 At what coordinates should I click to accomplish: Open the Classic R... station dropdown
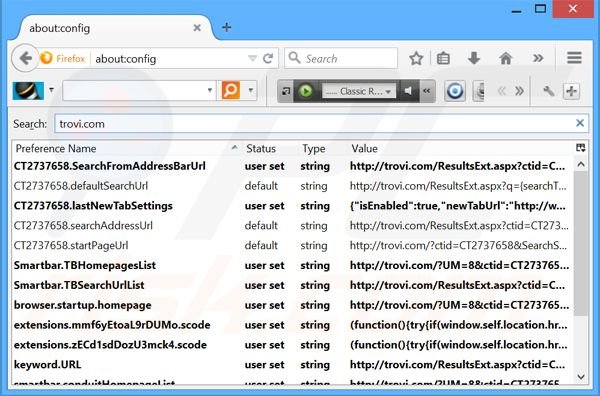pyautogui.click(x=359, y=91)
